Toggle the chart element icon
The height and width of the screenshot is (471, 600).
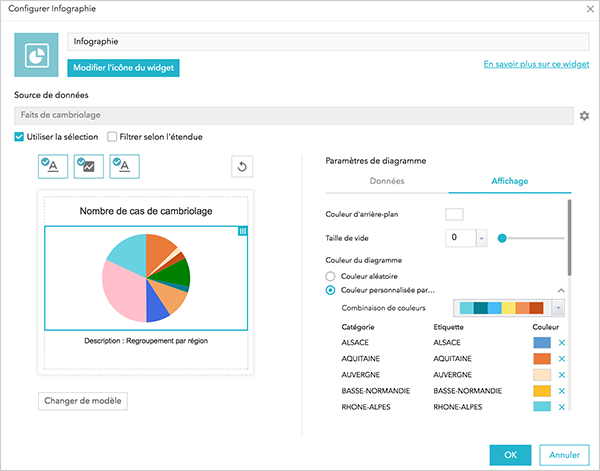tap(88, 166)
